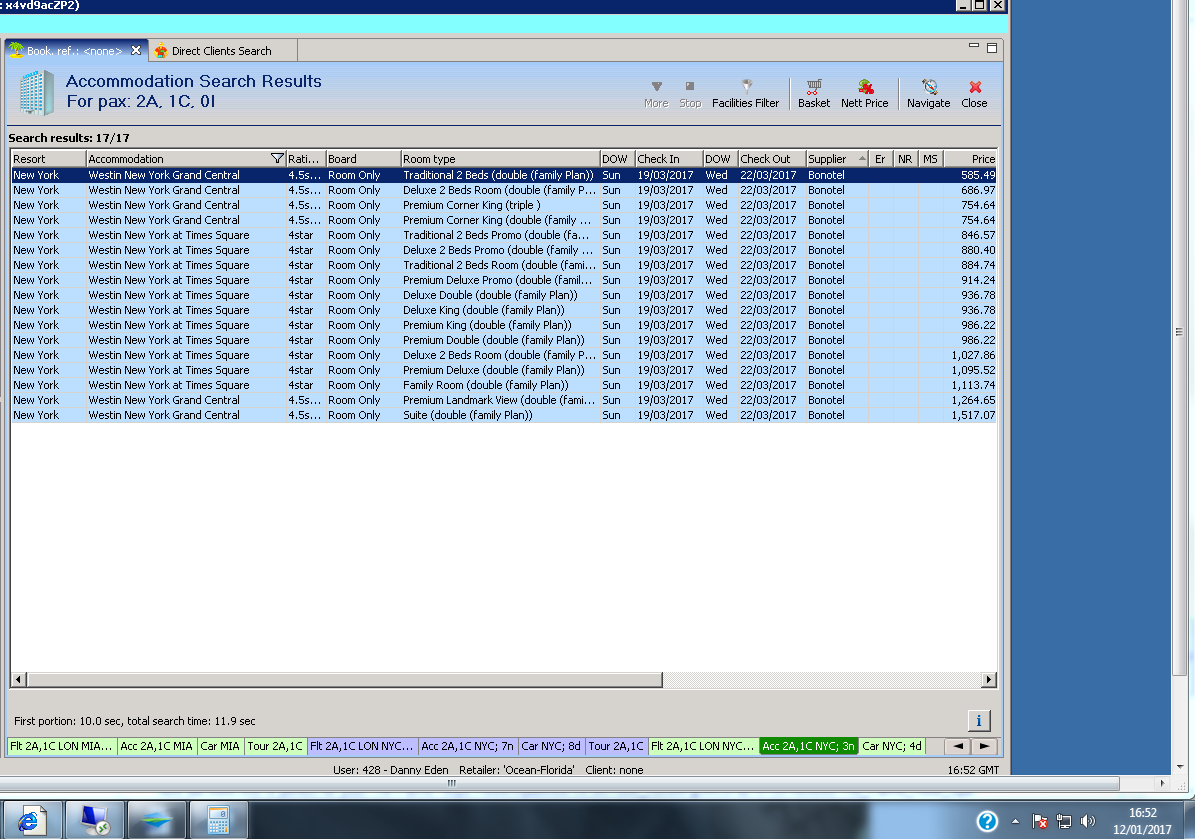Open the Car MIA tab
Viewport: 1195px width, 839px height.
220,746
